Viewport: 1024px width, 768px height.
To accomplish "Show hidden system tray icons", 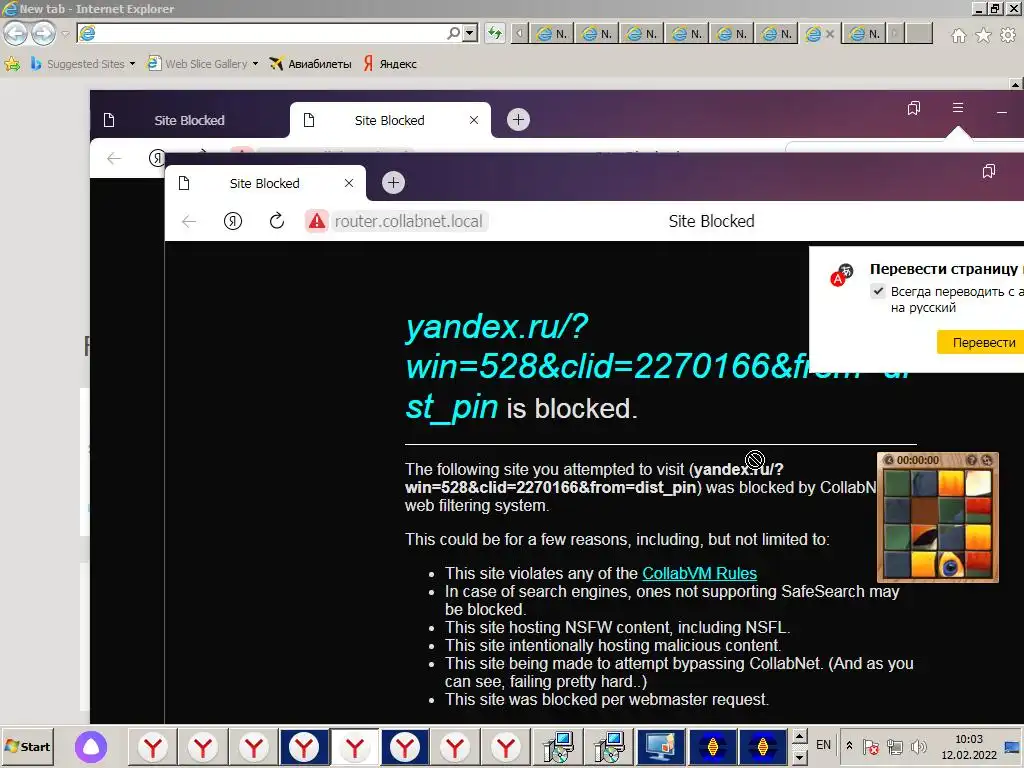I will tap(849, 745).
